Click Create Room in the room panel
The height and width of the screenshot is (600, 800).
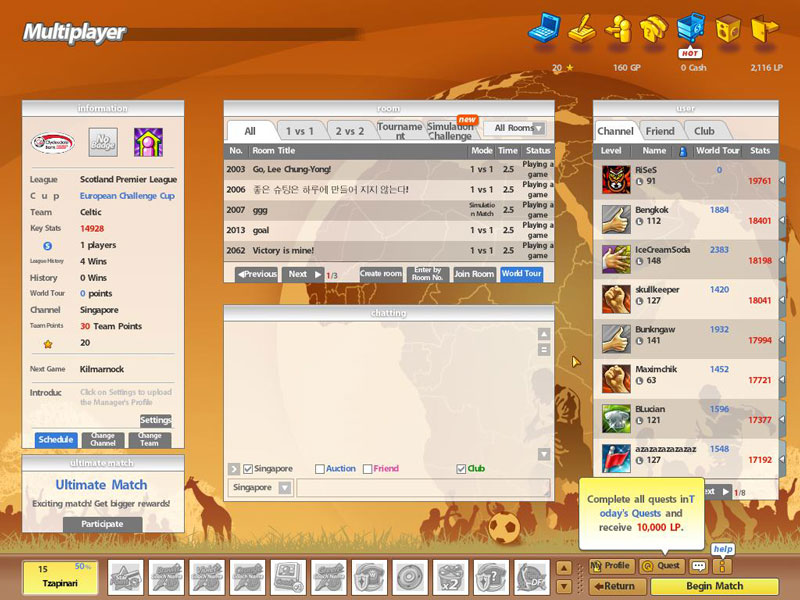(380, 274)
